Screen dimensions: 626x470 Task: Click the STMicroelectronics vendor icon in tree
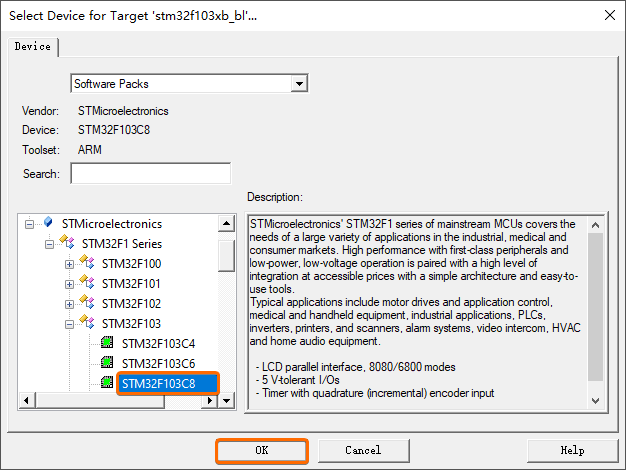pyautogui.click(x=48, y=222)
